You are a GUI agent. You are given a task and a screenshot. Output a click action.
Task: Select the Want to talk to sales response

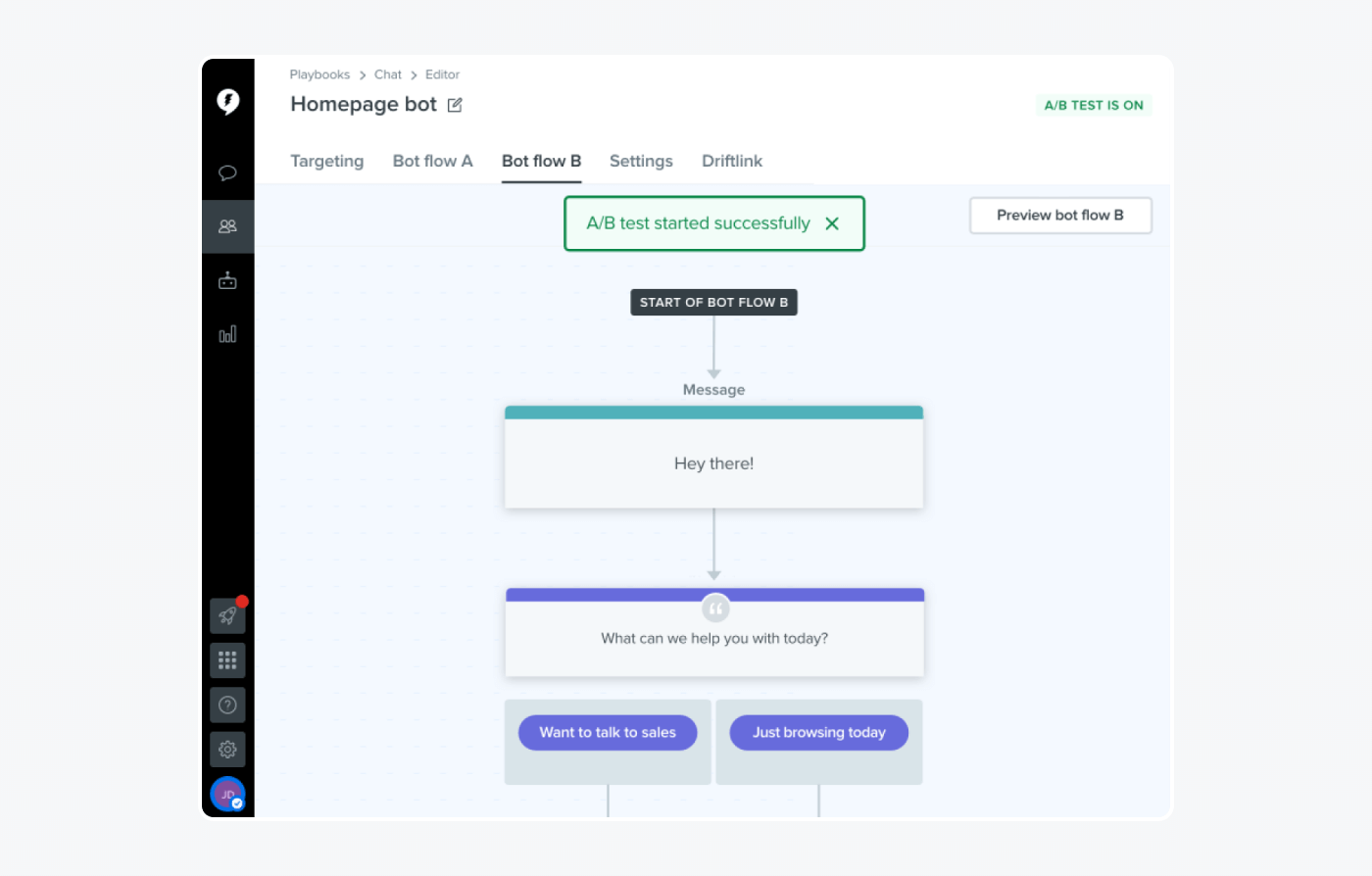(608, 732)
